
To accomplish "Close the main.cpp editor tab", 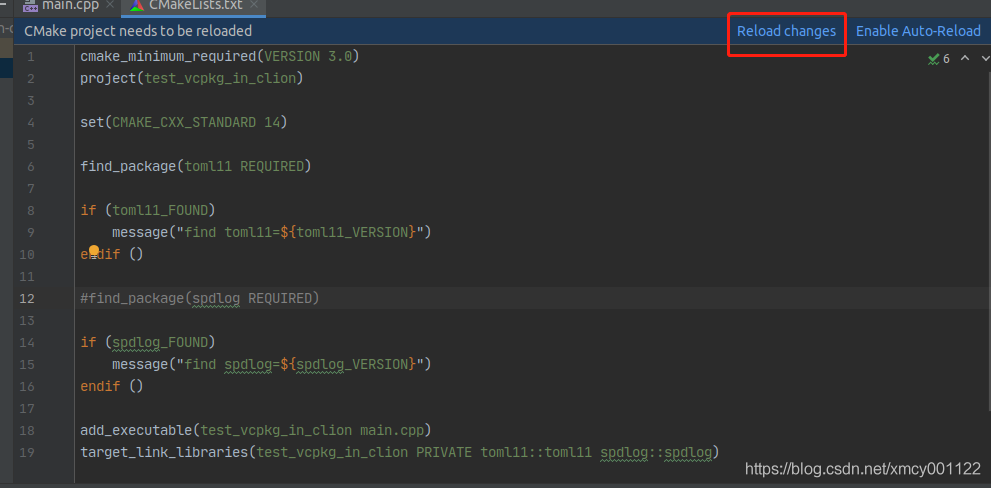I will pos(109,6).
